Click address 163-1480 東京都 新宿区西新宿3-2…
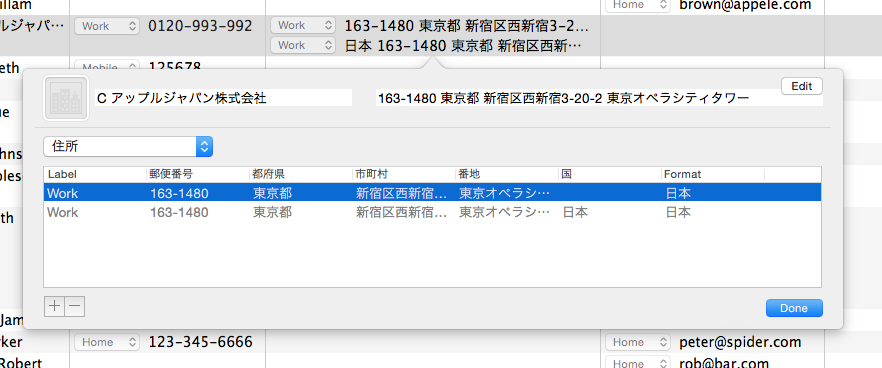 pyautogui.click(x=467, y=26)
